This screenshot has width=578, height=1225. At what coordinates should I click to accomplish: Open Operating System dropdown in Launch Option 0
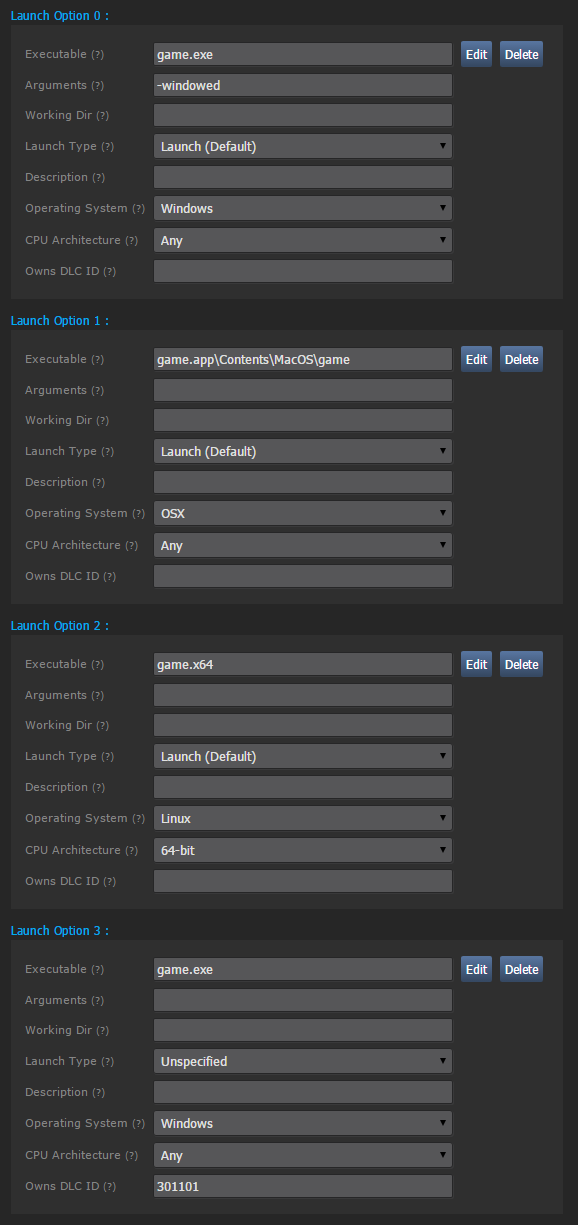point(303,208)
